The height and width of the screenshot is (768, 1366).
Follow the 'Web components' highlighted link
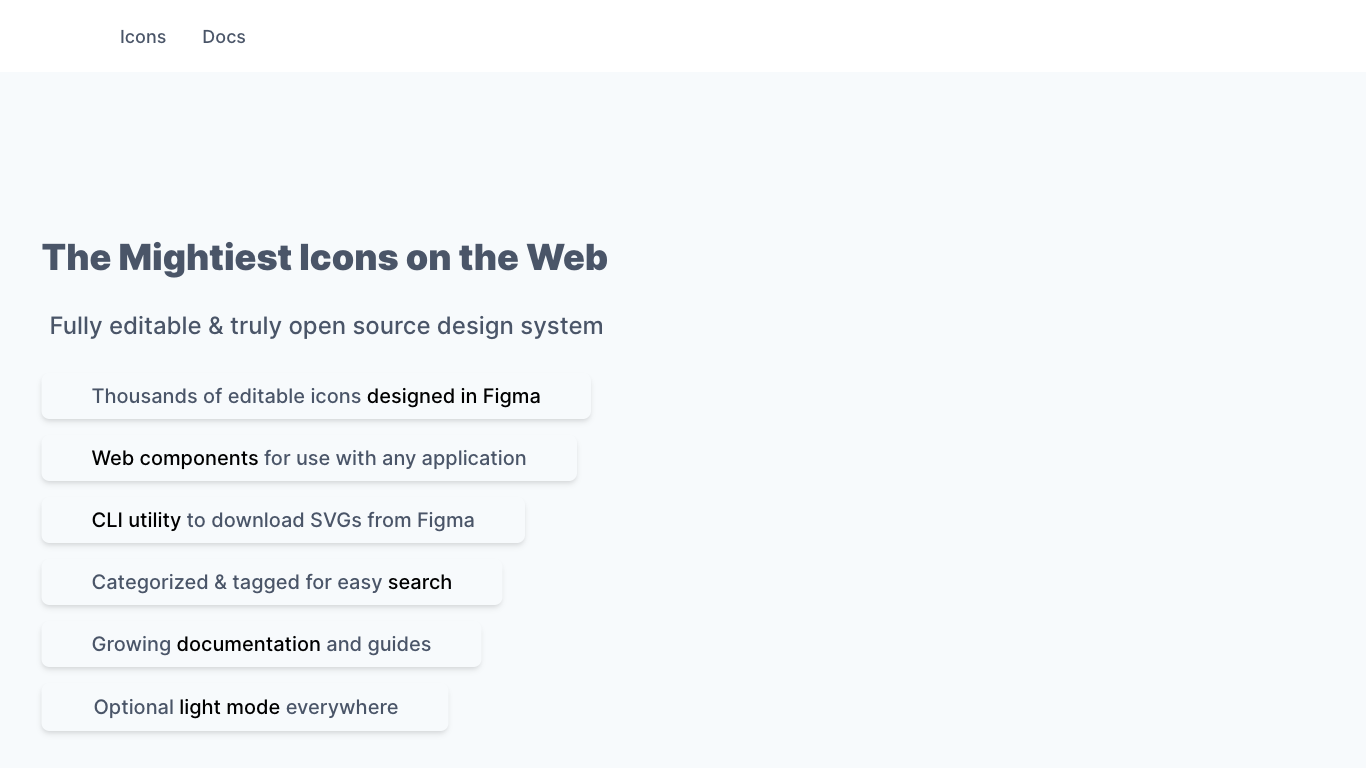click(175, 458)
